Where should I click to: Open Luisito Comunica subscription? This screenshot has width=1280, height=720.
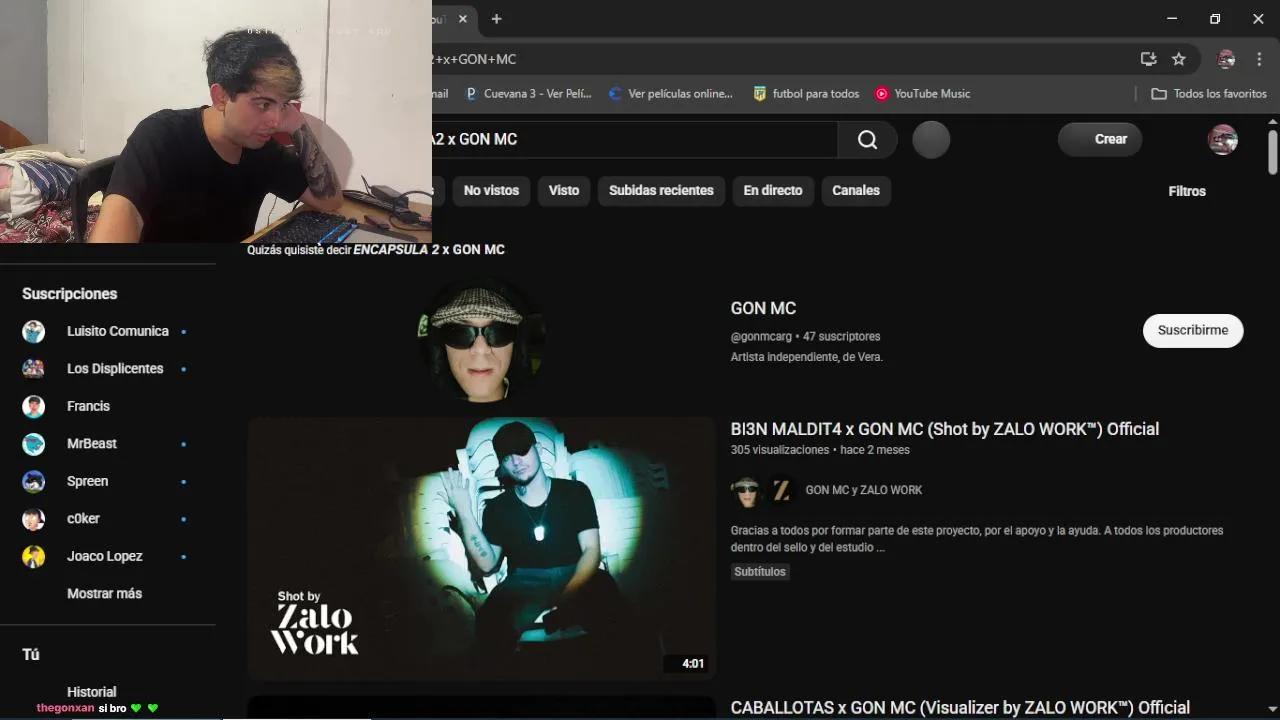(x=108, y=331)
